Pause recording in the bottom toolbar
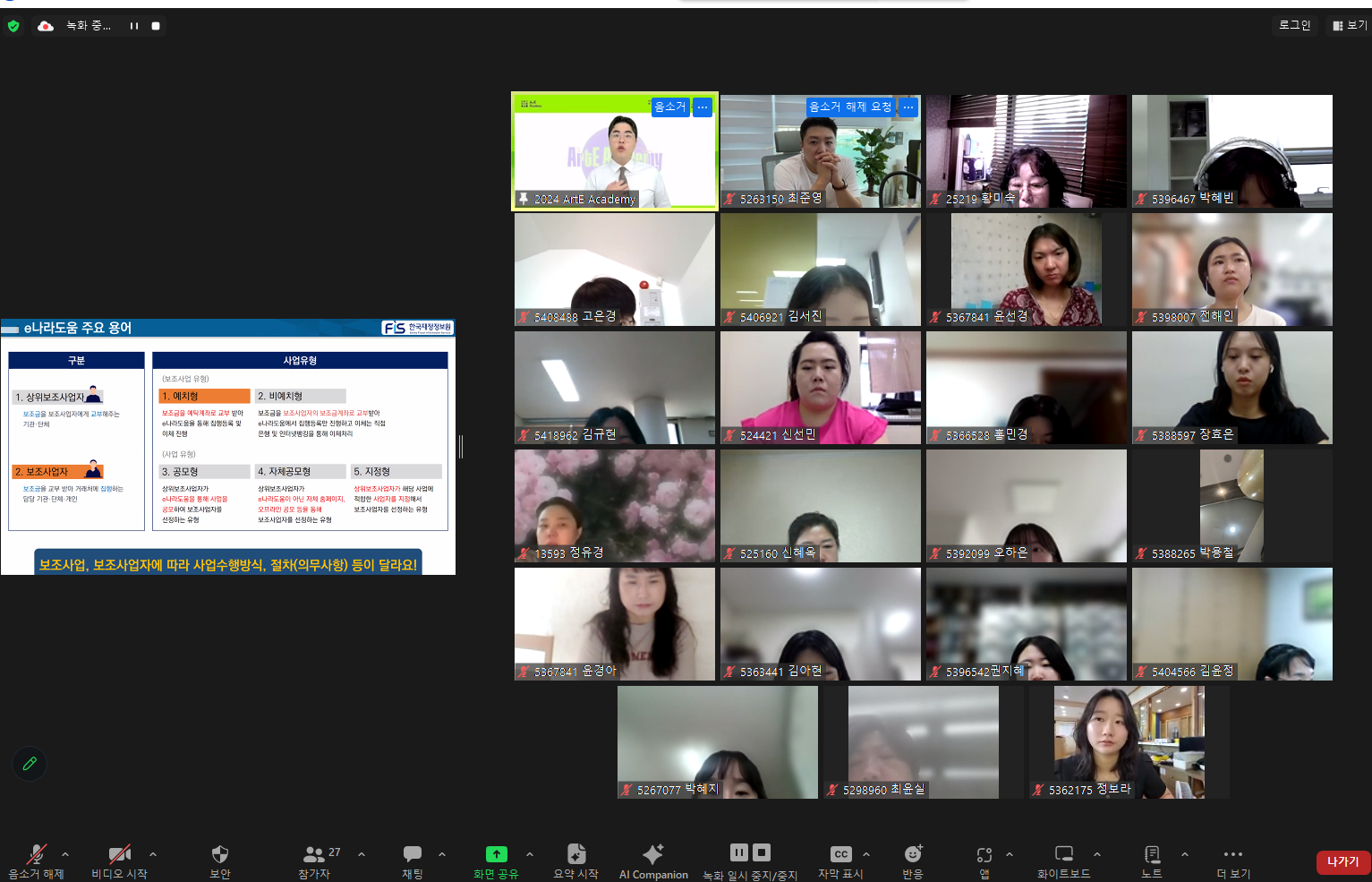The image size is (1372, 882). pos(739,852)
